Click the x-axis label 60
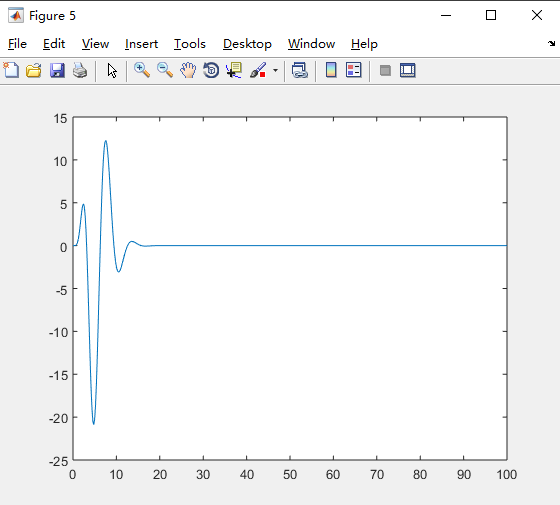 click(x=333, y=475)
